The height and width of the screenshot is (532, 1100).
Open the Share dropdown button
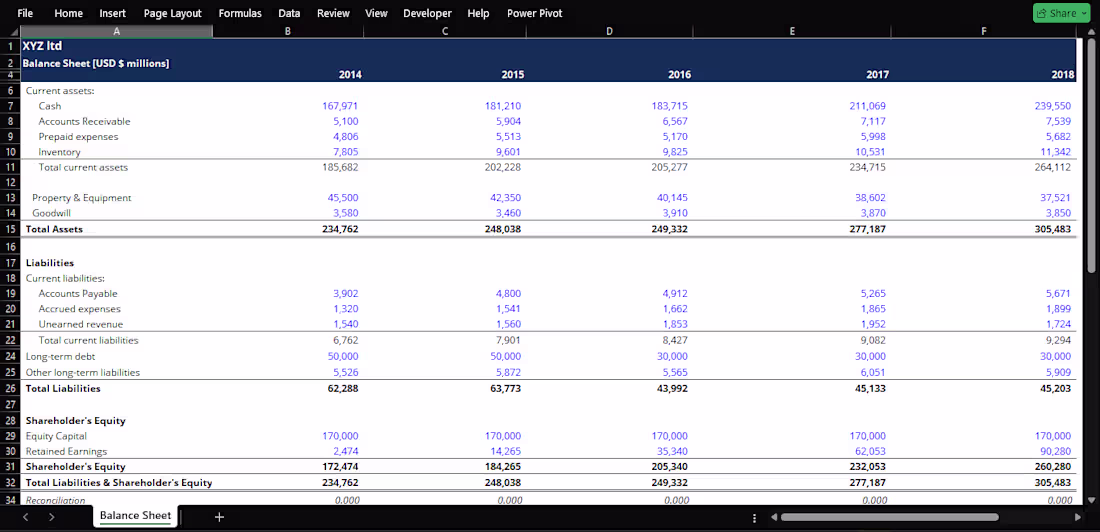[x=1061, y=13]
